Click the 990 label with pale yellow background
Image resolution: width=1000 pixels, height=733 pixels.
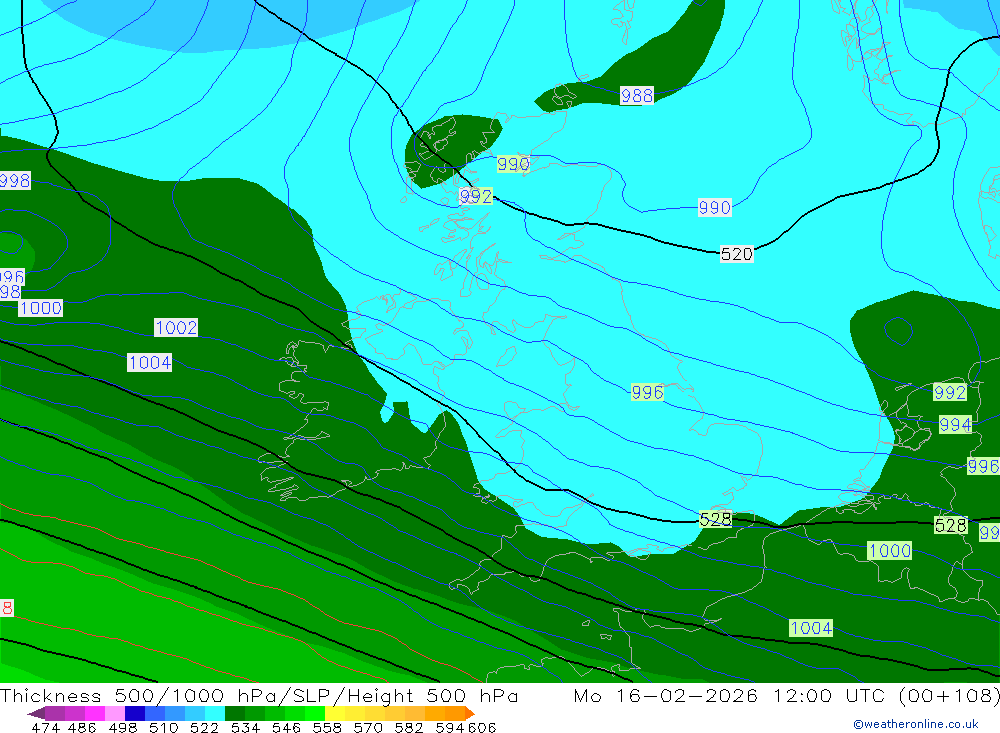pos(513,164)
